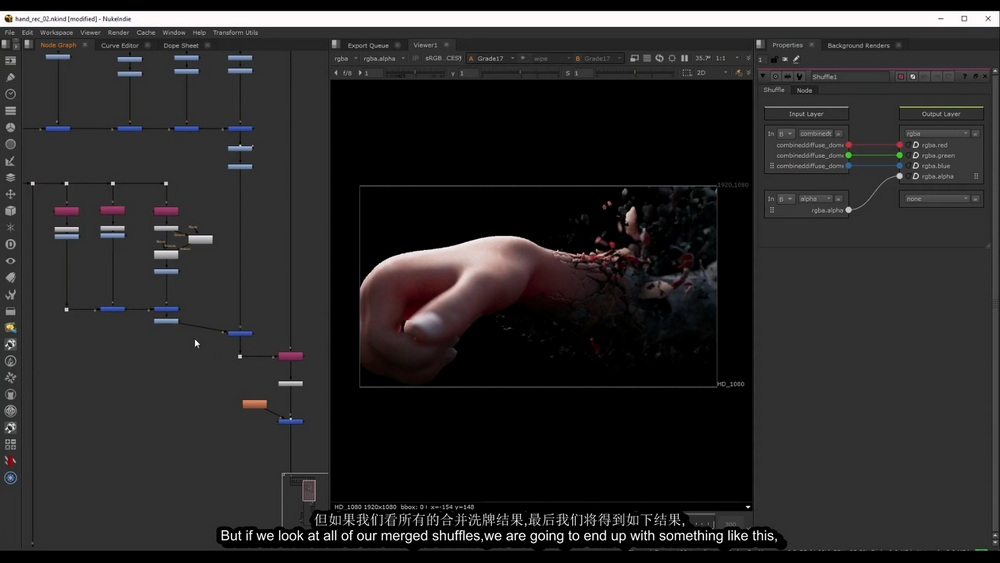Toggle the viewer ROI region icon
This screenshot has width=1000, height=563.
click(687, 73)
